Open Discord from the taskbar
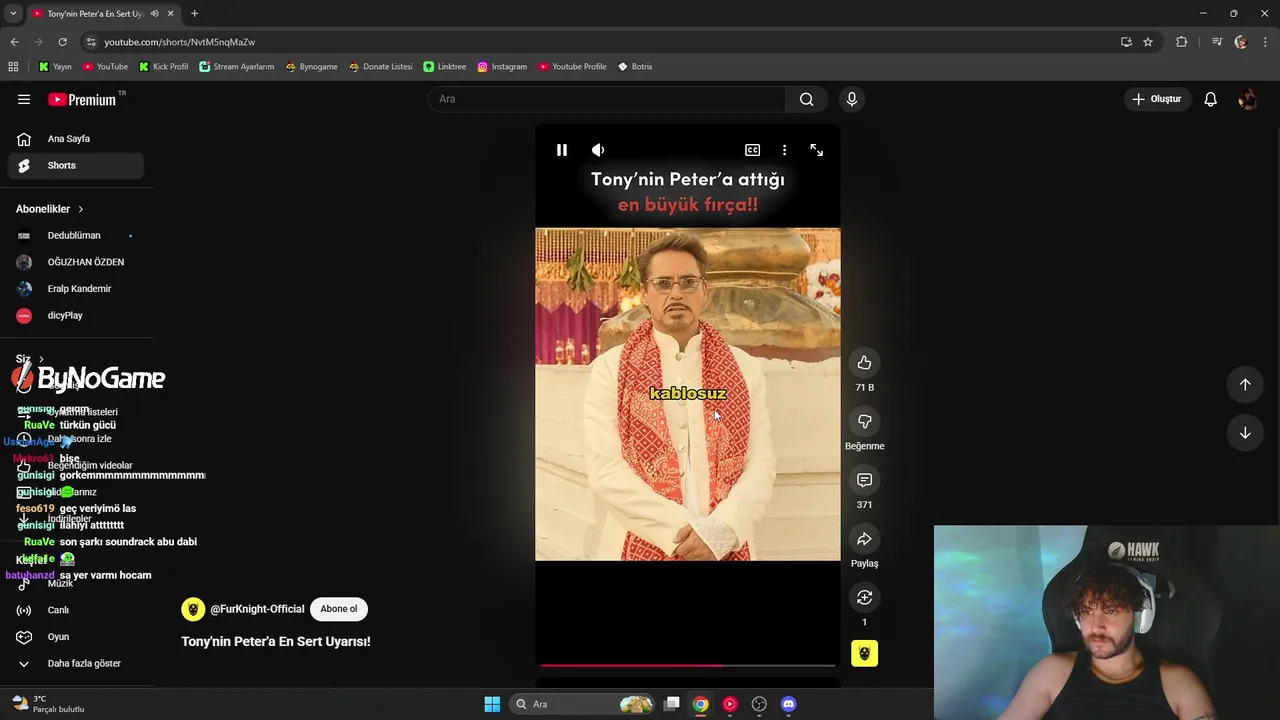Viewport: 1280px width, 720px height. (x=788, y=704)
